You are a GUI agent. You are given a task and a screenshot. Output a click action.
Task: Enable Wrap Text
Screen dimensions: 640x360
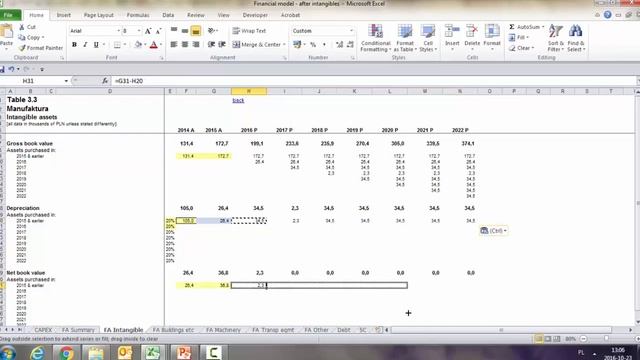tap(249, 31)
